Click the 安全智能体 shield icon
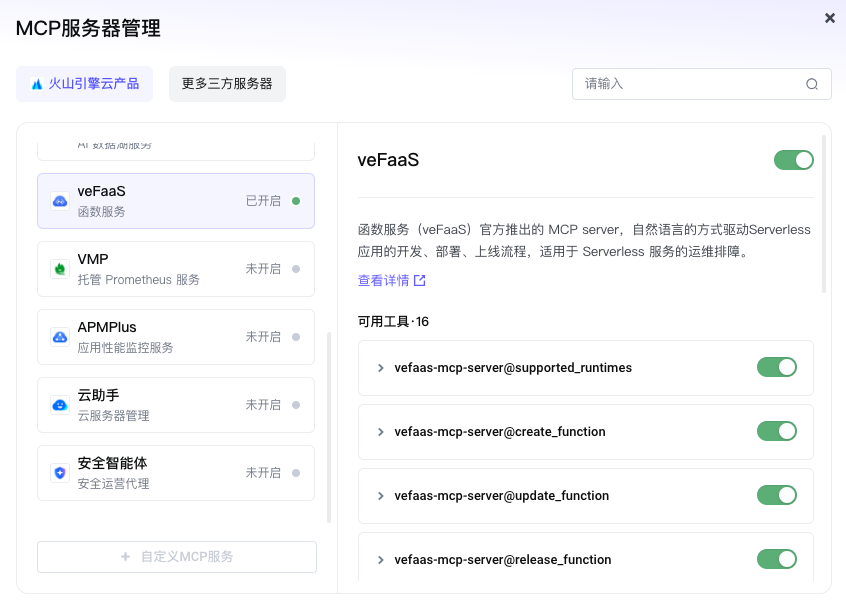 coord(60,473)
